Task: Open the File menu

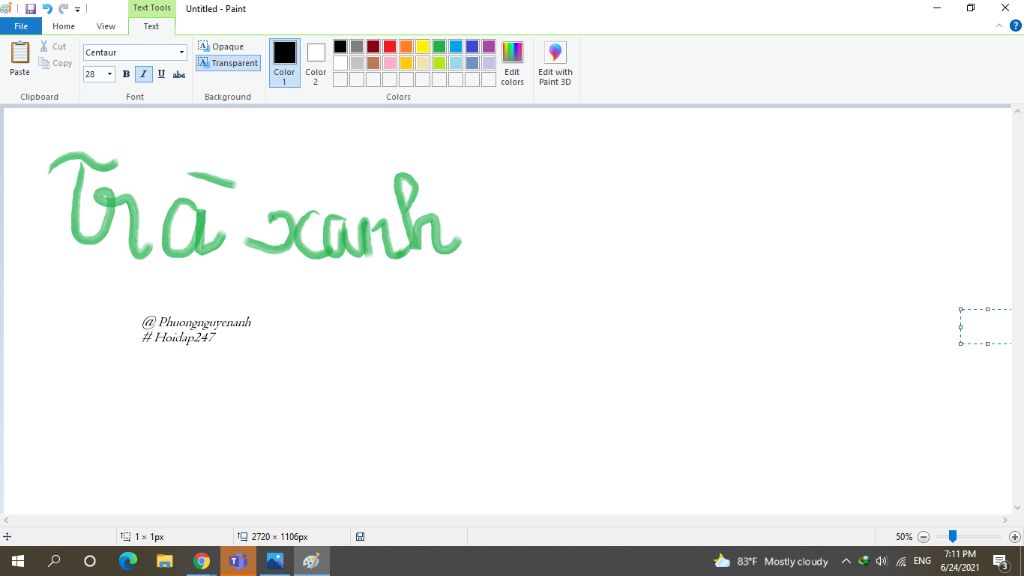Action: click(x=21, y=26)
